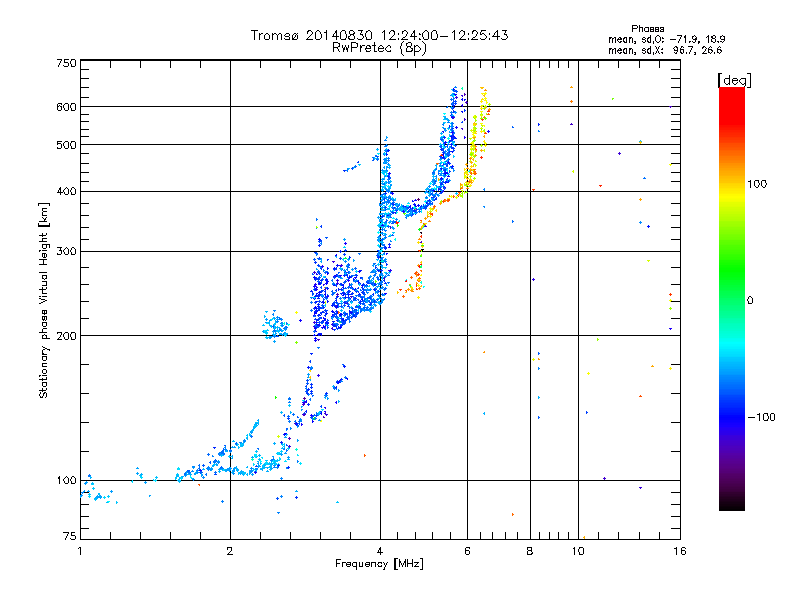Viewport: 800px width, 600px height.
Task: Click the colorbar tick label '100'
Action: point(757,184)
